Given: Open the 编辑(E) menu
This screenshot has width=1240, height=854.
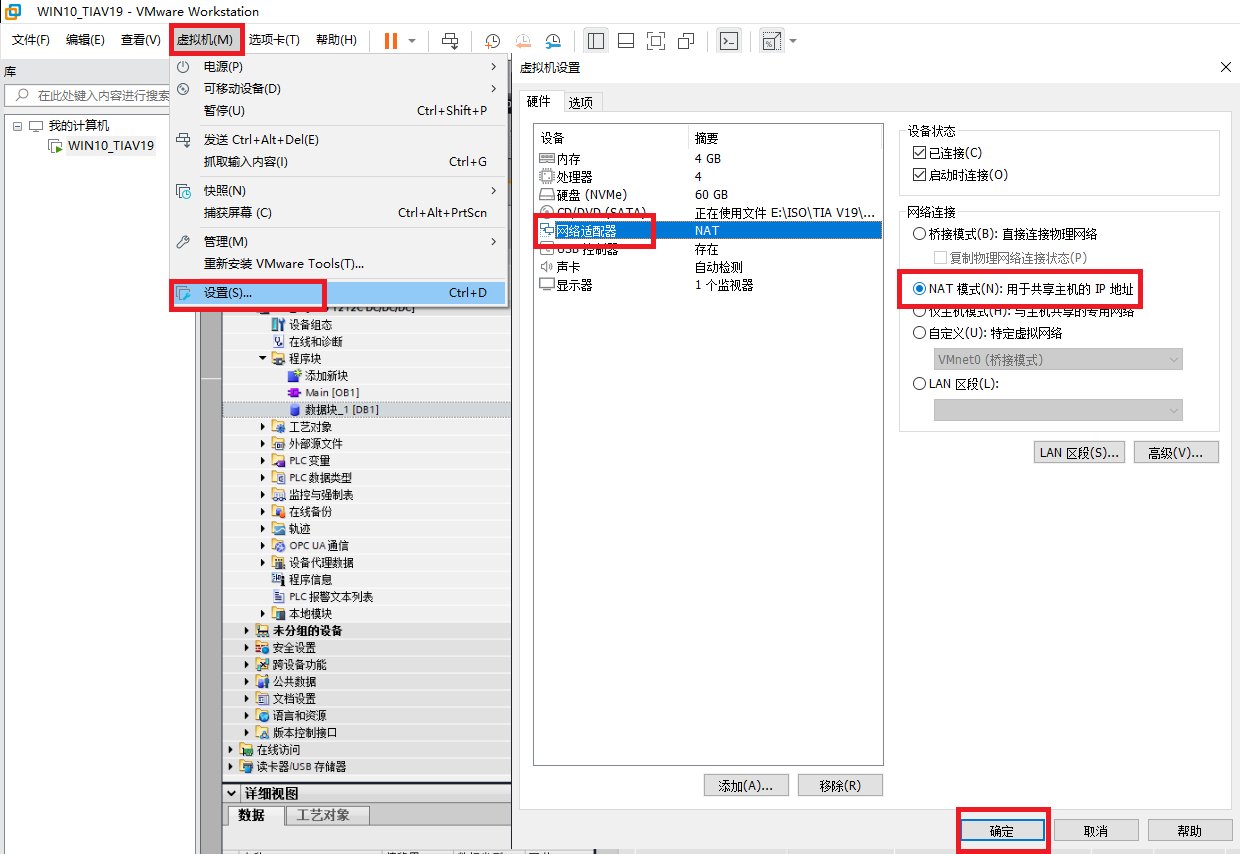Looking at the screenshot, I should (x=85, y=40).
